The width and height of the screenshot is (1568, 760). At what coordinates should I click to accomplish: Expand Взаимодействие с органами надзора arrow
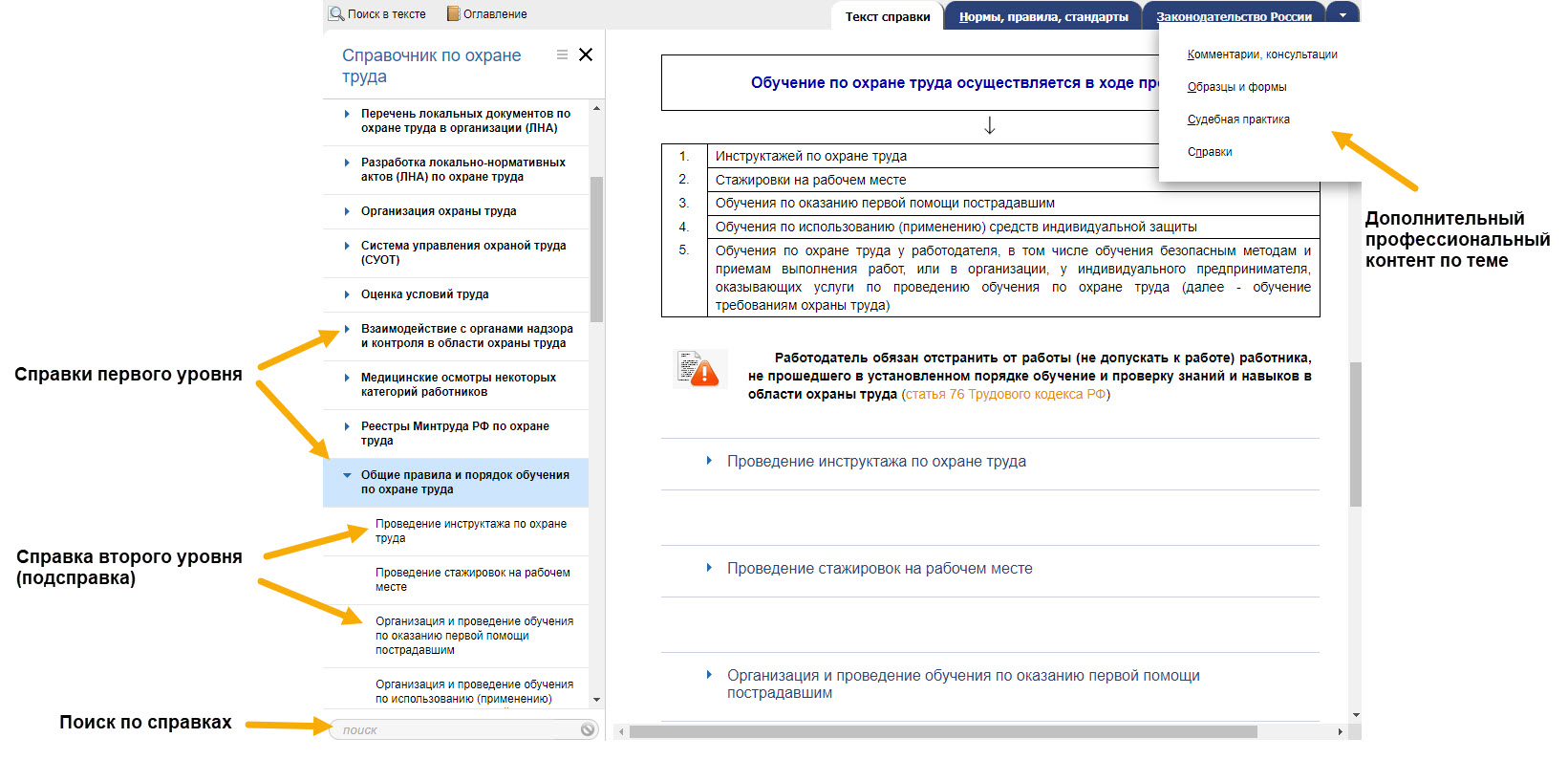pos(347,329)
